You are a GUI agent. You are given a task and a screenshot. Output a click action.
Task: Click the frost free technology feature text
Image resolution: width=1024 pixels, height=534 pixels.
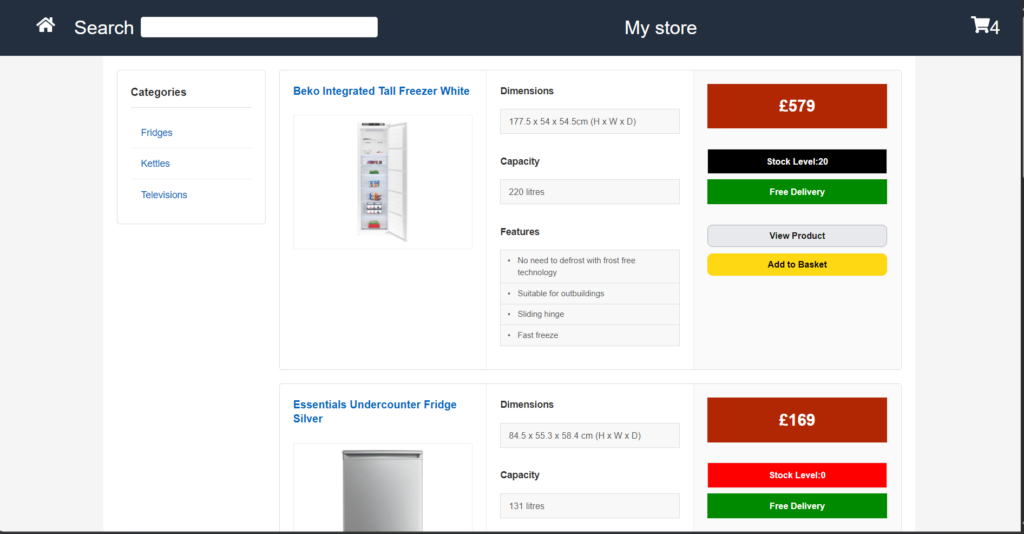click(576, 266)
